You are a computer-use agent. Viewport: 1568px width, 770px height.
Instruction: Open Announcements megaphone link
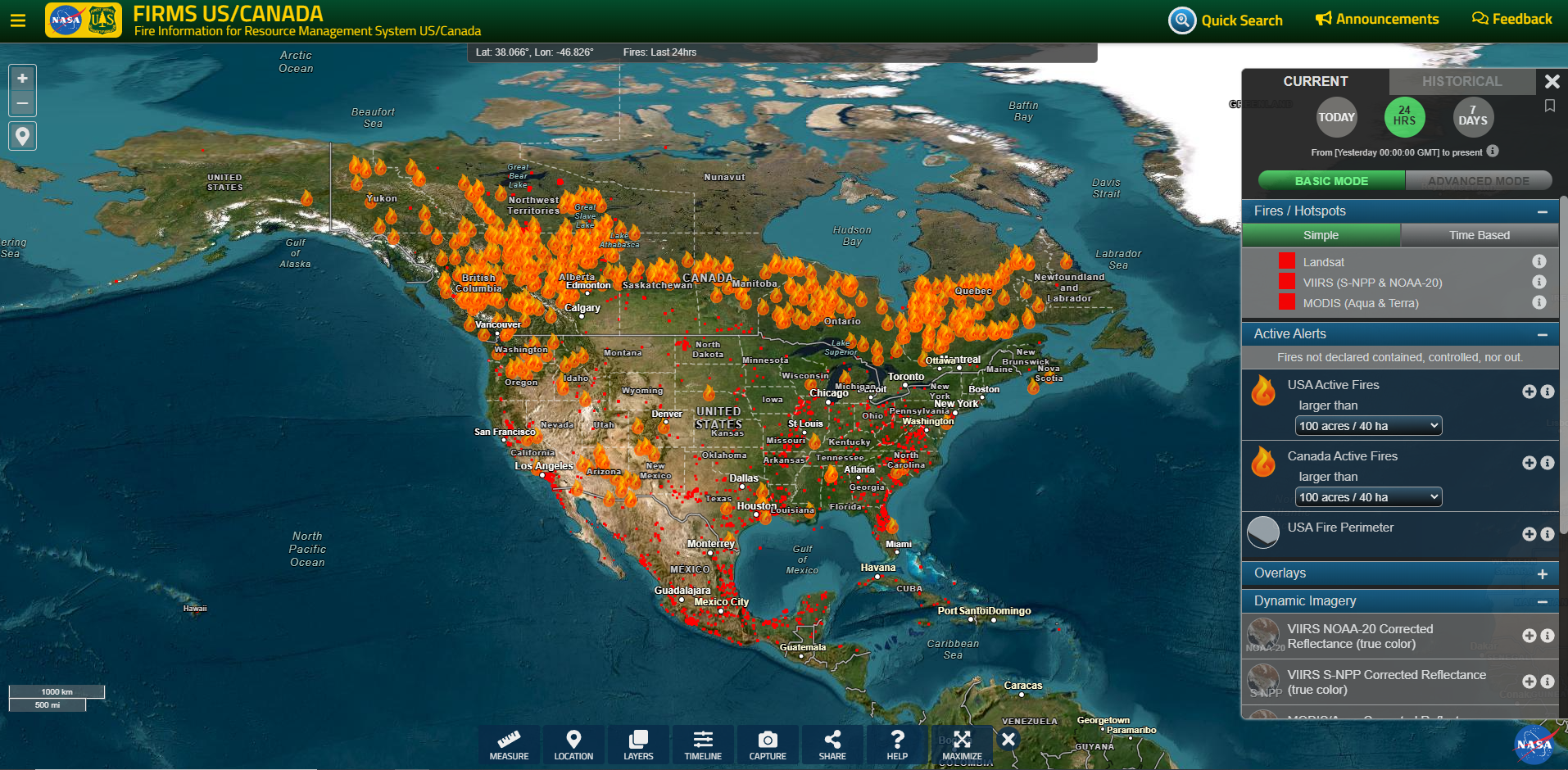1377,19
